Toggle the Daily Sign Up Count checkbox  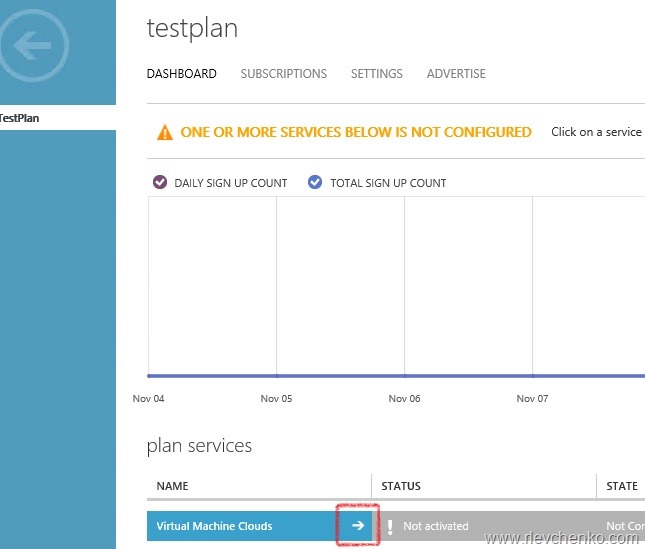tap(160, 183)
